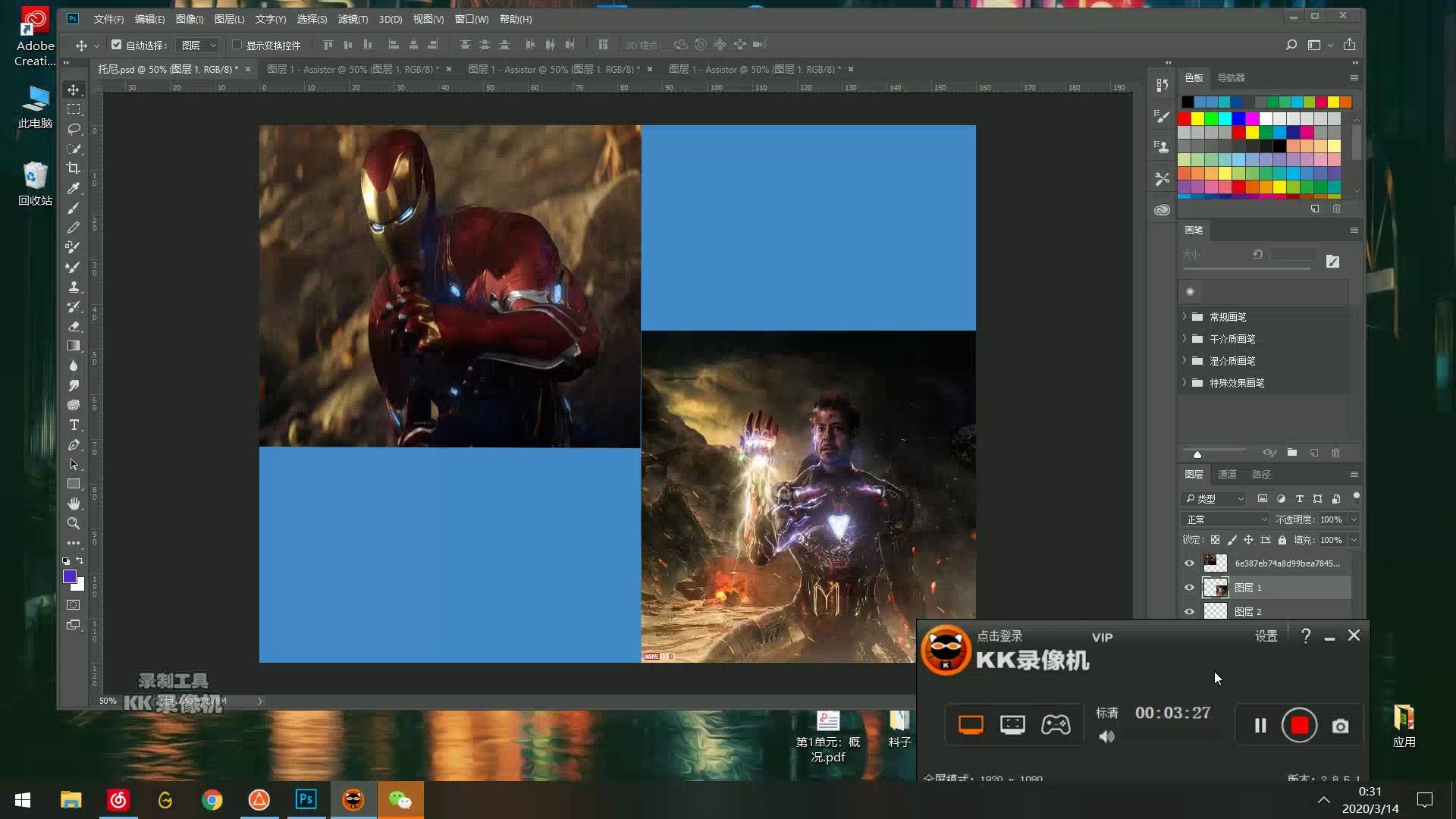
Task: Select the Pencil tool
Action: click(x=74, y=227)
